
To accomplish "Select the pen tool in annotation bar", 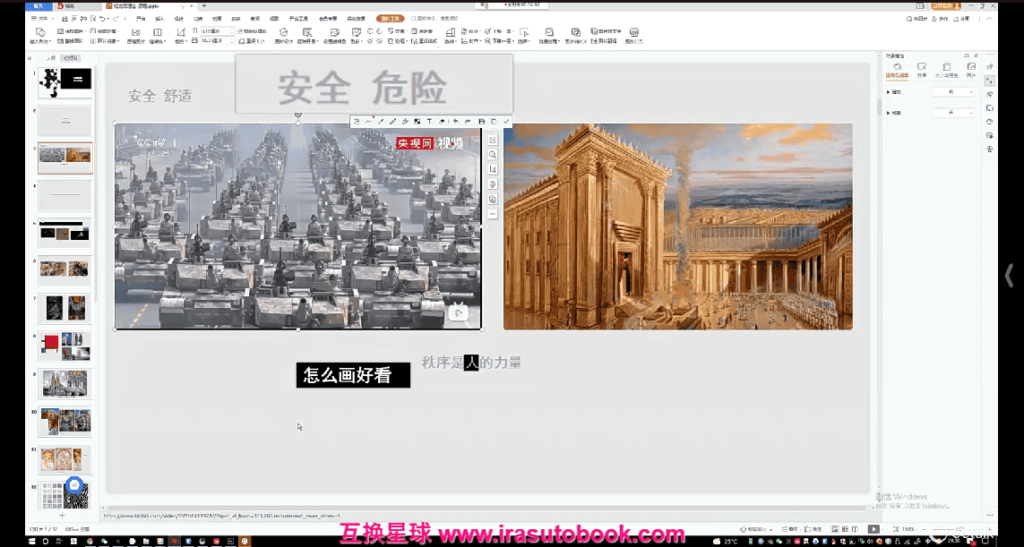I will pyautogui.click(x=392, y=121).
